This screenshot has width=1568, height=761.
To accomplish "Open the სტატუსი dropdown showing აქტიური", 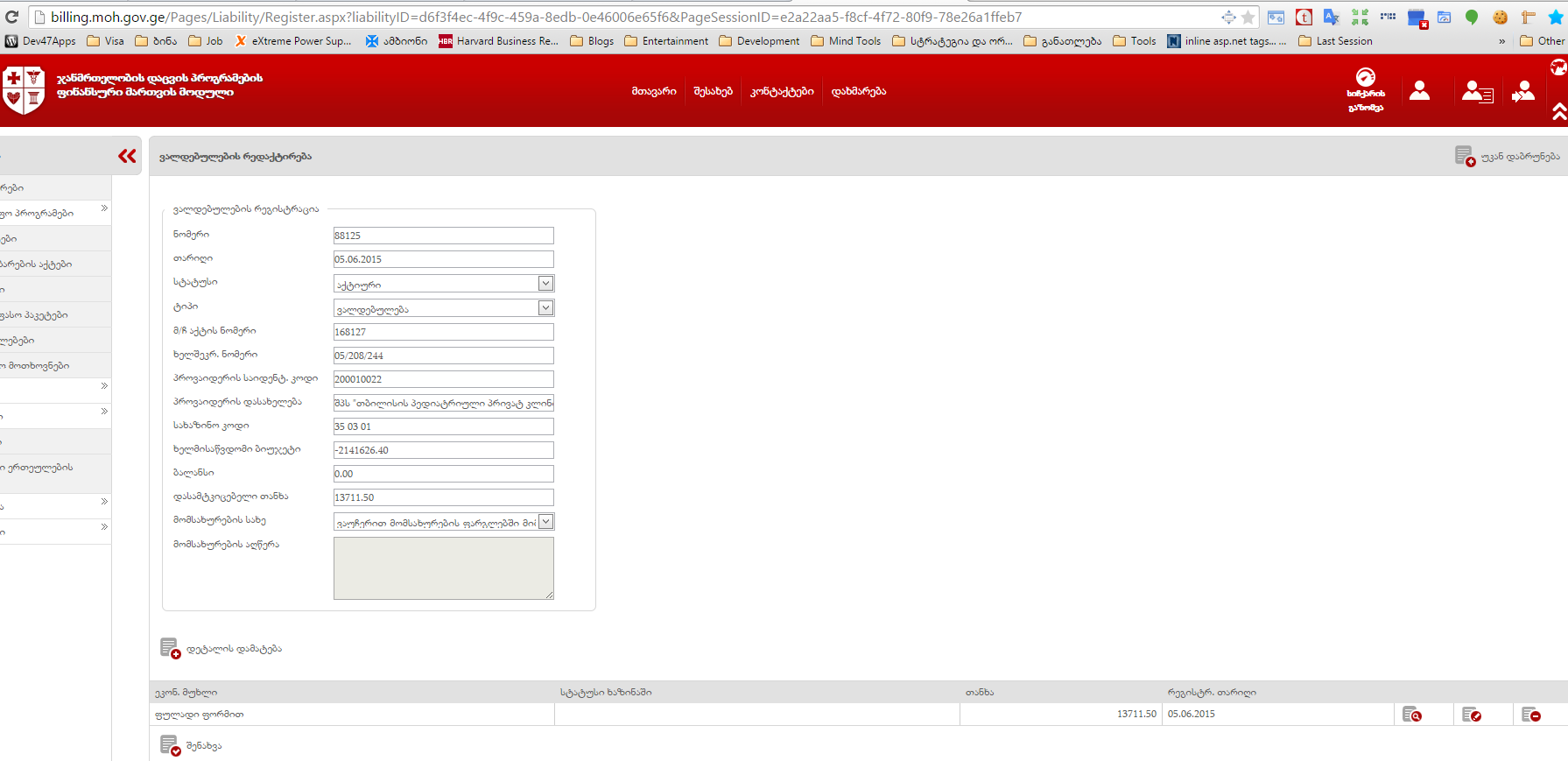I will [545, 284].
